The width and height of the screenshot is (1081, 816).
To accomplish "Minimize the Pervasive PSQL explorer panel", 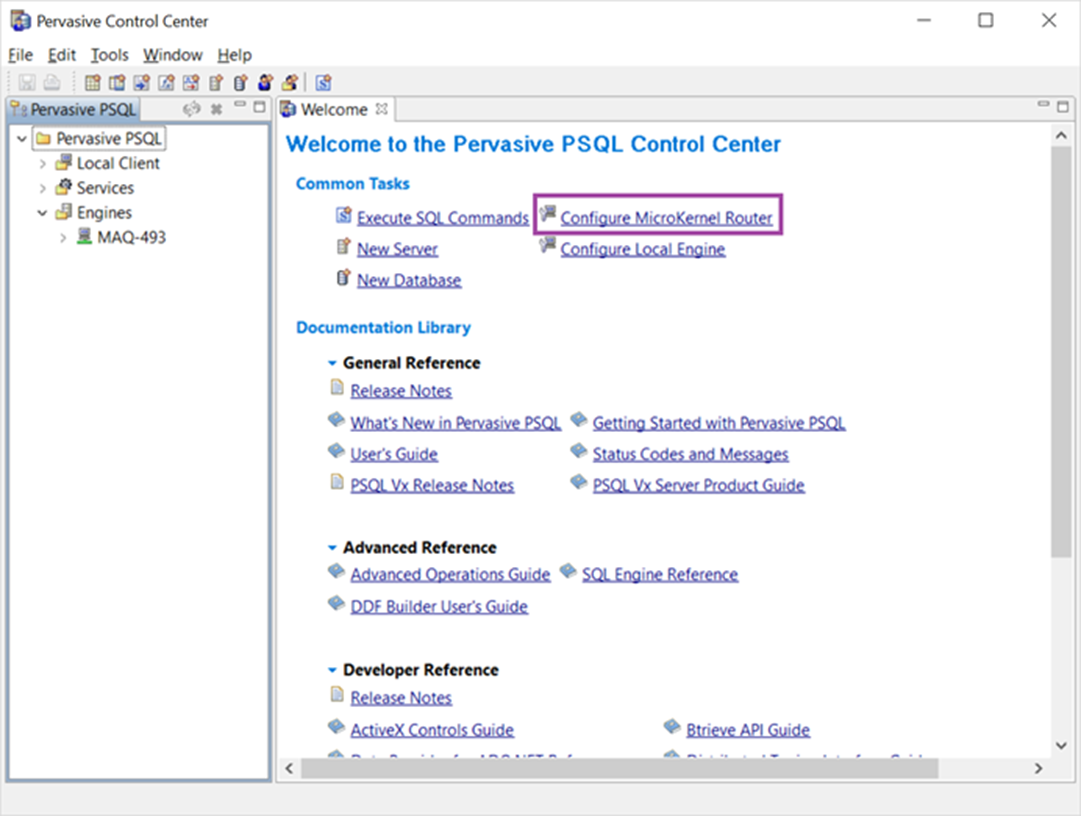I will (x=240, y=105).
